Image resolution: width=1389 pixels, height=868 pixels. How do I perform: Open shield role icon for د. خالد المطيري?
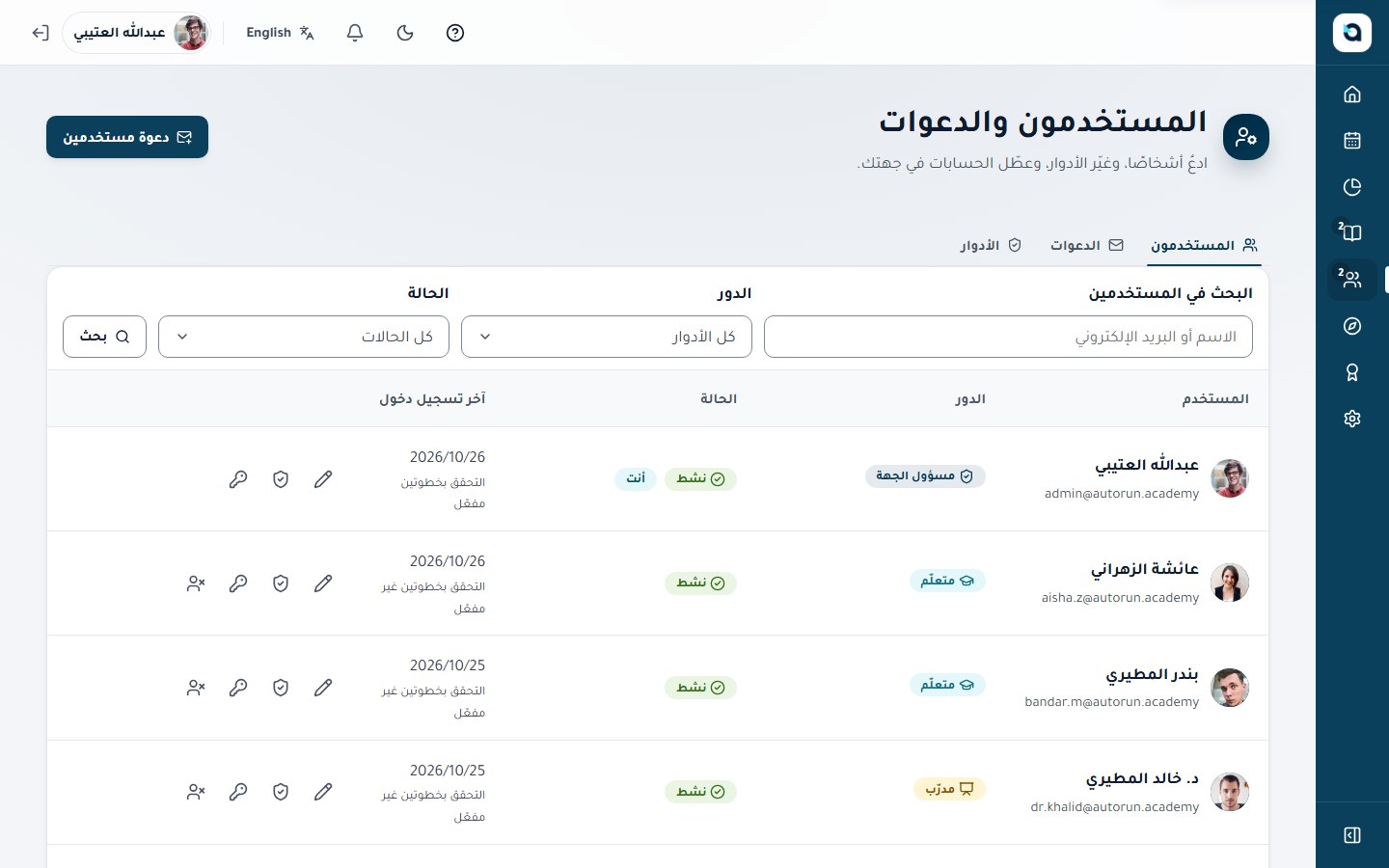click(x=281, y=792)
